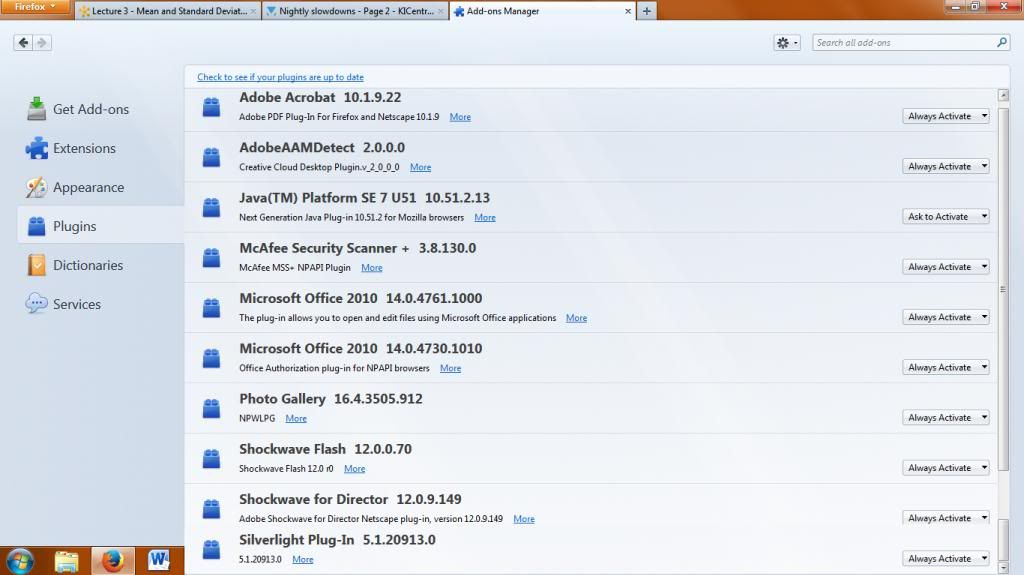Click the Photo Gallery plugin icon
The height and width of the screenshot is (575, 1024).
tap(211, 408)
